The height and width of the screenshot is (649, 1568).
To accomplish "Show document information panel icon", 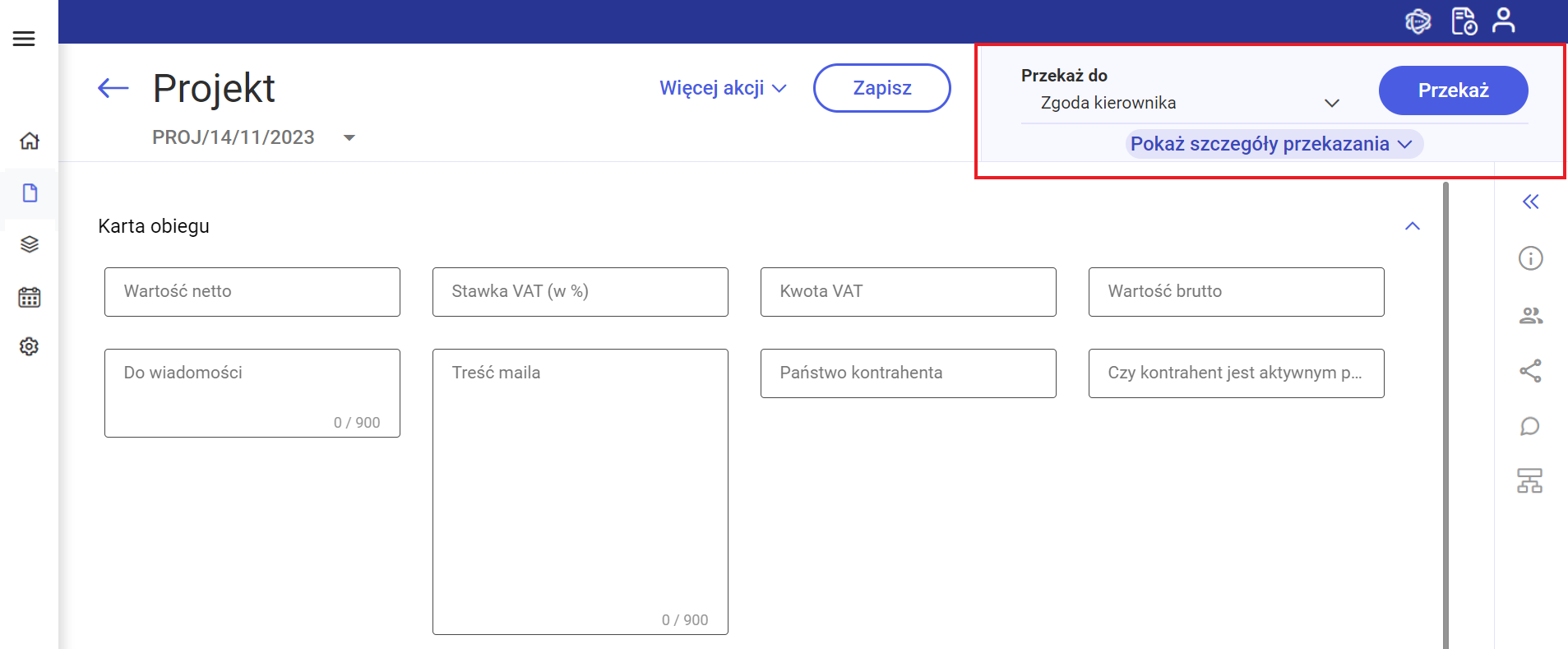I will pyautogui.click(x=1530, y=258).
